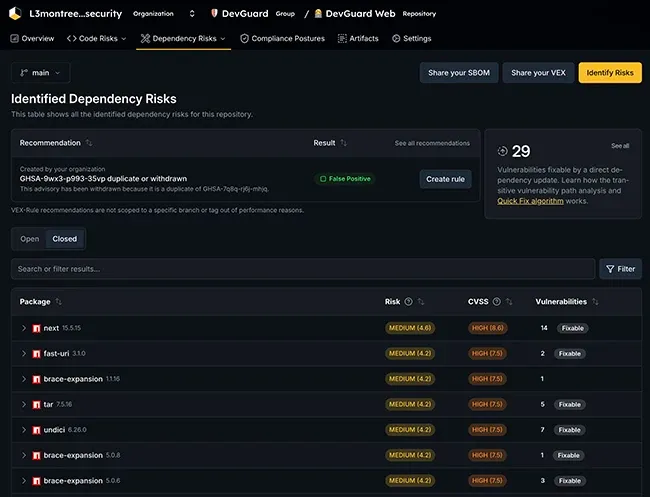Expand the Dependency Risks chevron
The image size is (650, 497).
tap(223, 39)
